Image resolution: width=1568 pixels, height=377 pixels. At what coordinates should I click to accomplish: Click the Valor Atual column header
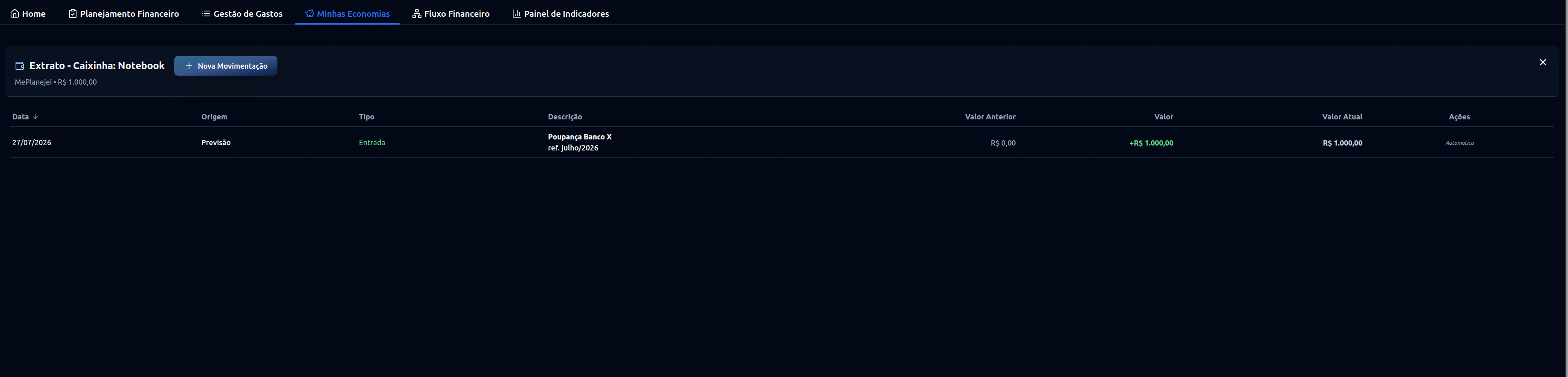[1342, 117]
